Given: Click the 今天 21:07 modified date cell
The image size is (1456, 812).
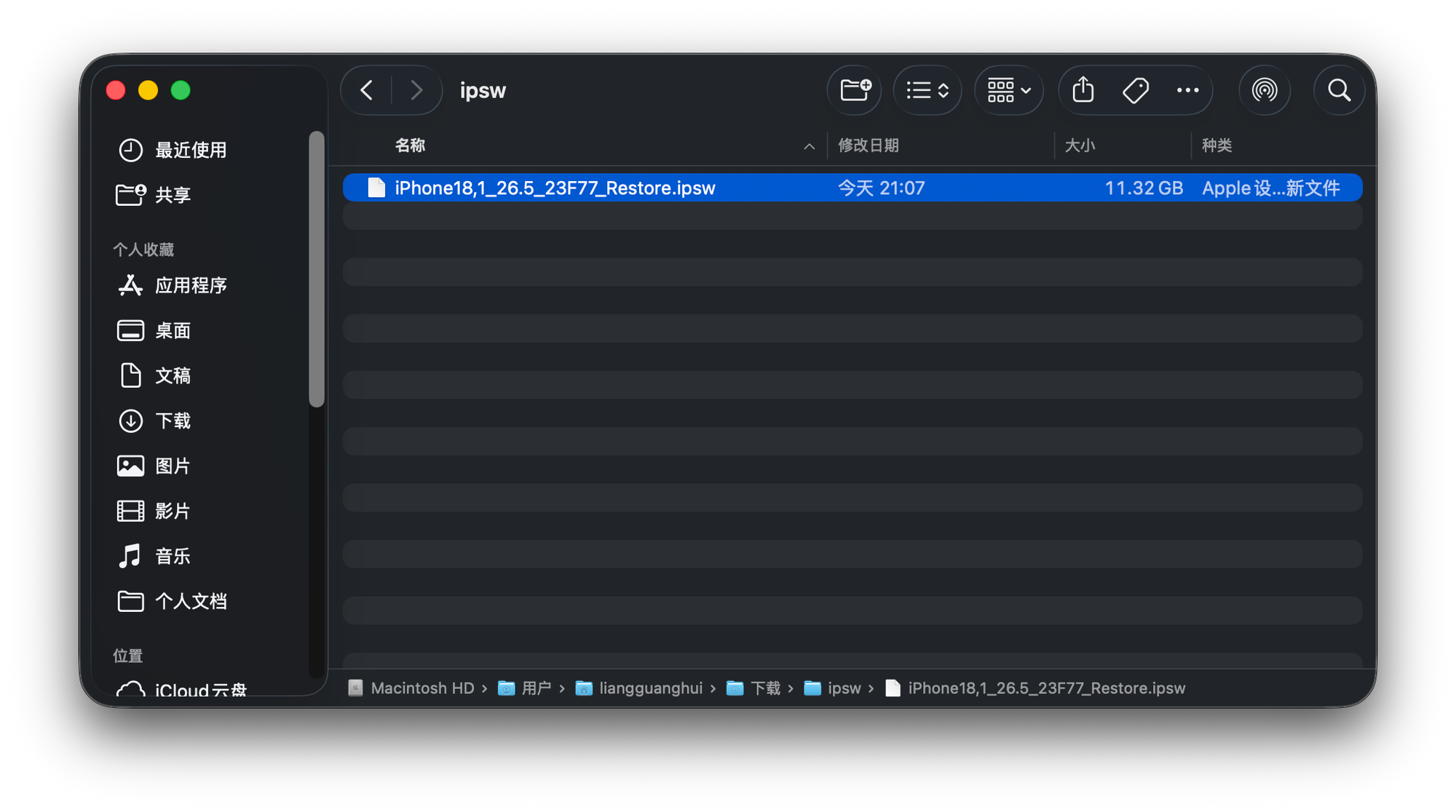Looking at the screenshot, I should pos(881,188).
